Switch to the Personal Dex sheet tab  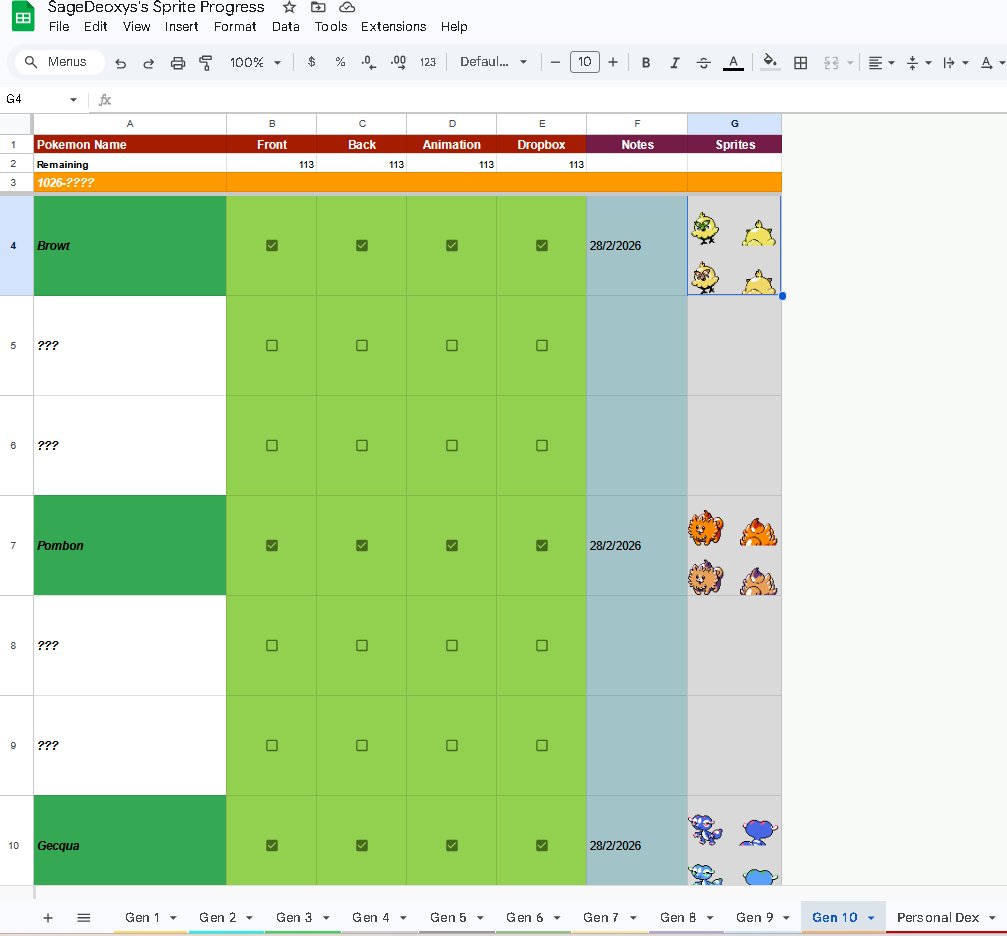(938, 917)
